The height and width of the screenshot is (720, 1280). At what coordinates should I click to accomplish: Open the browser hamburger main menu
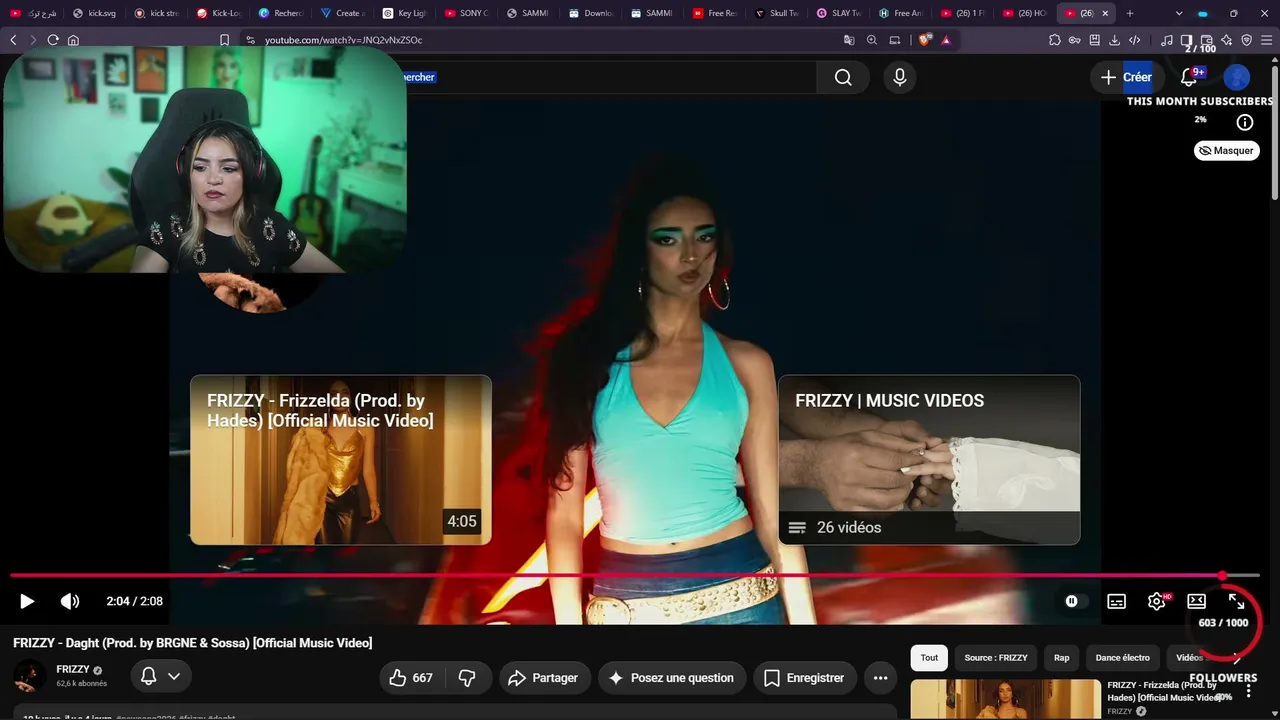point(1267,40)
